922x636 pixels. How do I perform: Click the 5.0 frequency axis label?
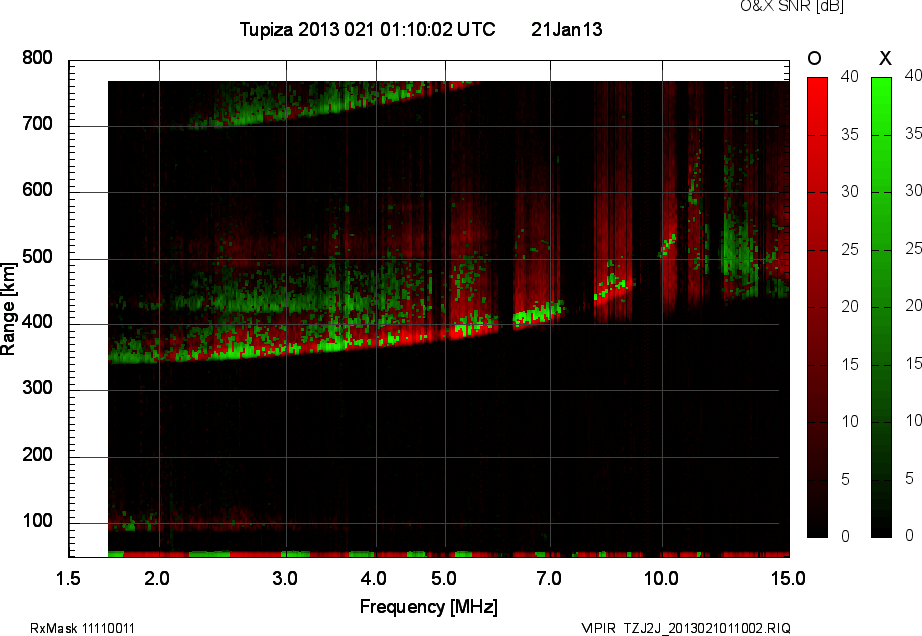pyautogui.click(x=444, y=578)
